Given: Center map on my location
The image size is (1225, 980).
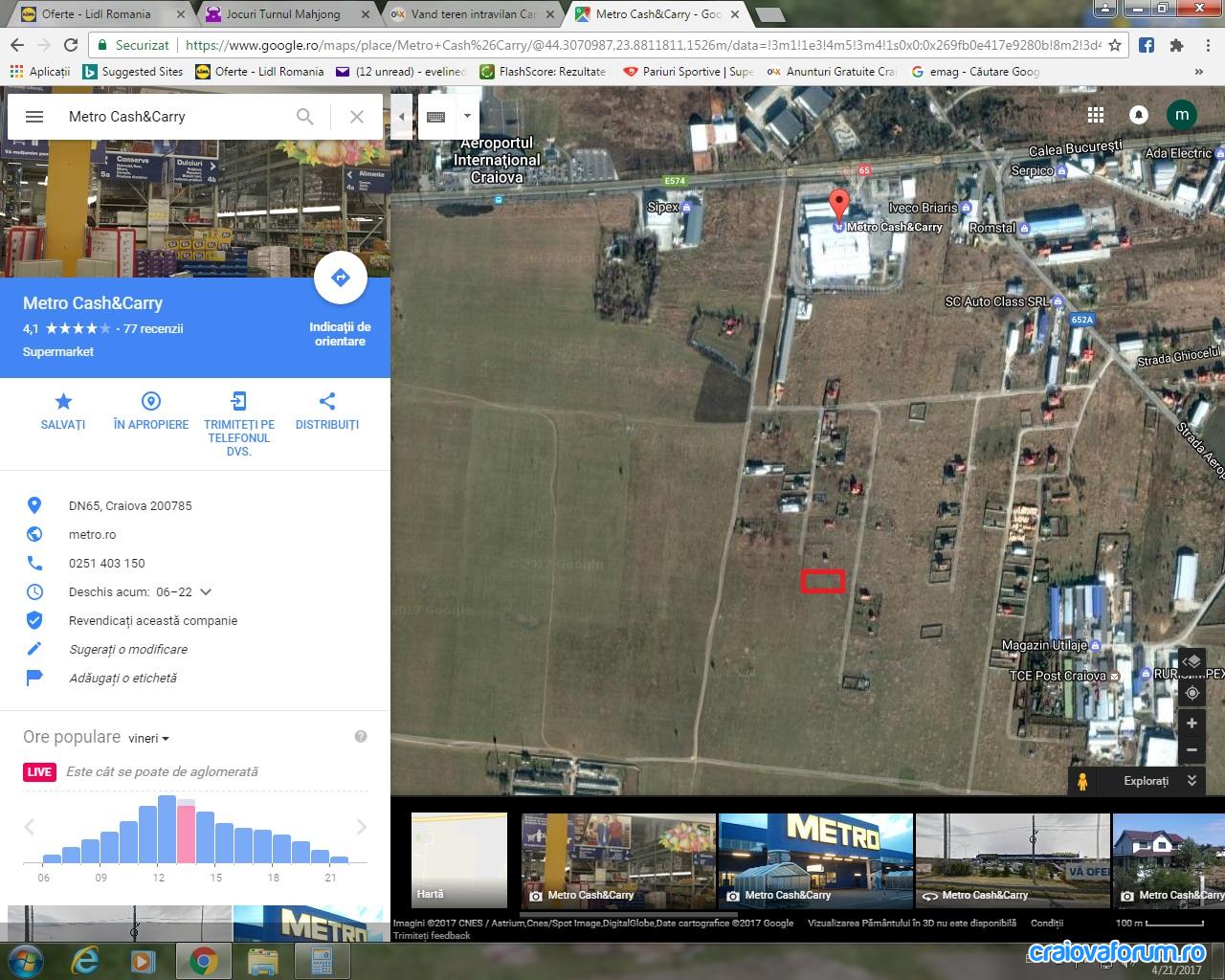Looking at the screenshot, I should (x=1192, y=693).
